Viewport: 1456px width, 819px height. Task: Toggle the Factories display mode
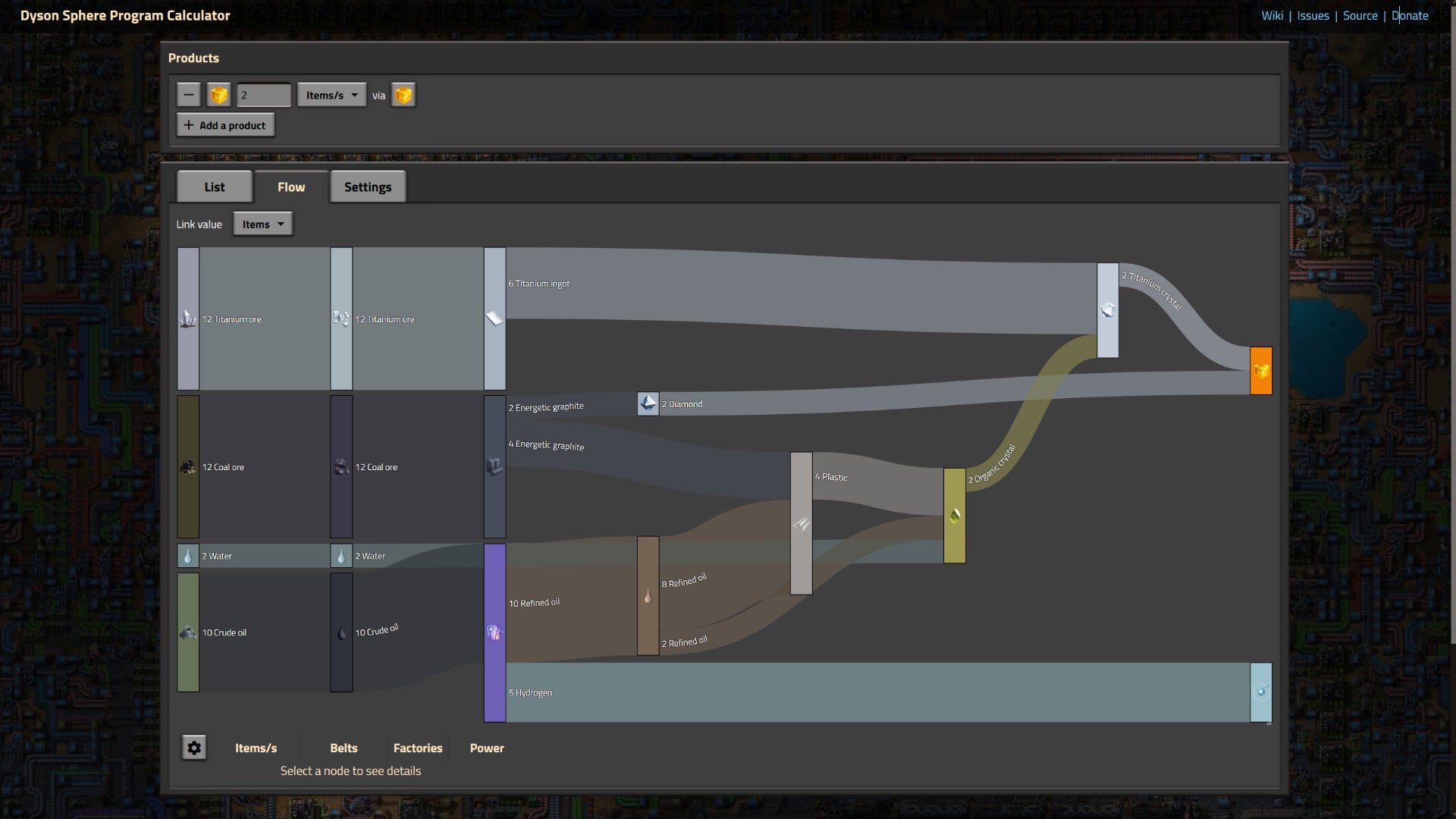tap(417, 748)
